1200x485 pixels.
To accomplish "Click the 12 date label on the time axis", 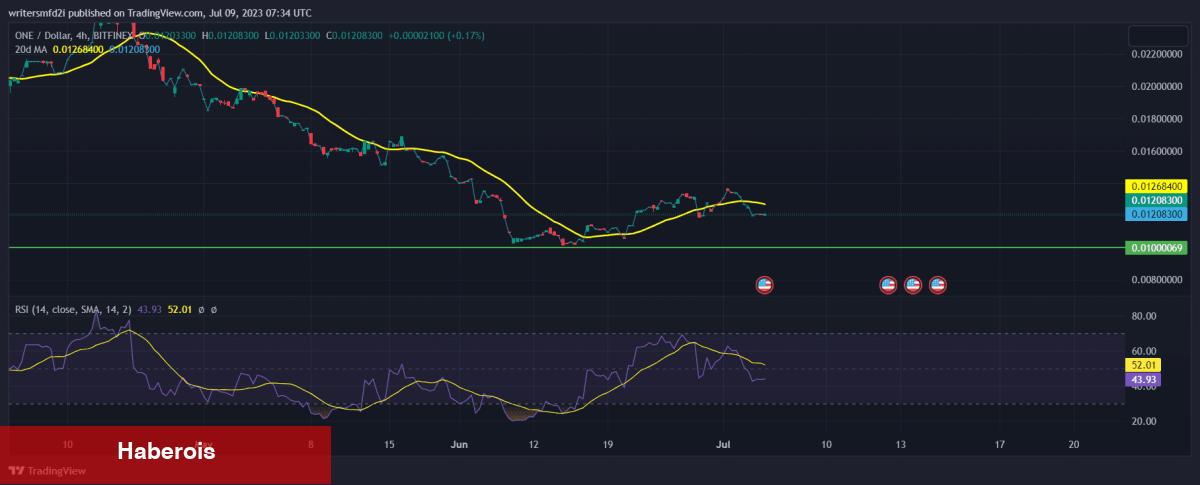I will (x=534, y=443).
